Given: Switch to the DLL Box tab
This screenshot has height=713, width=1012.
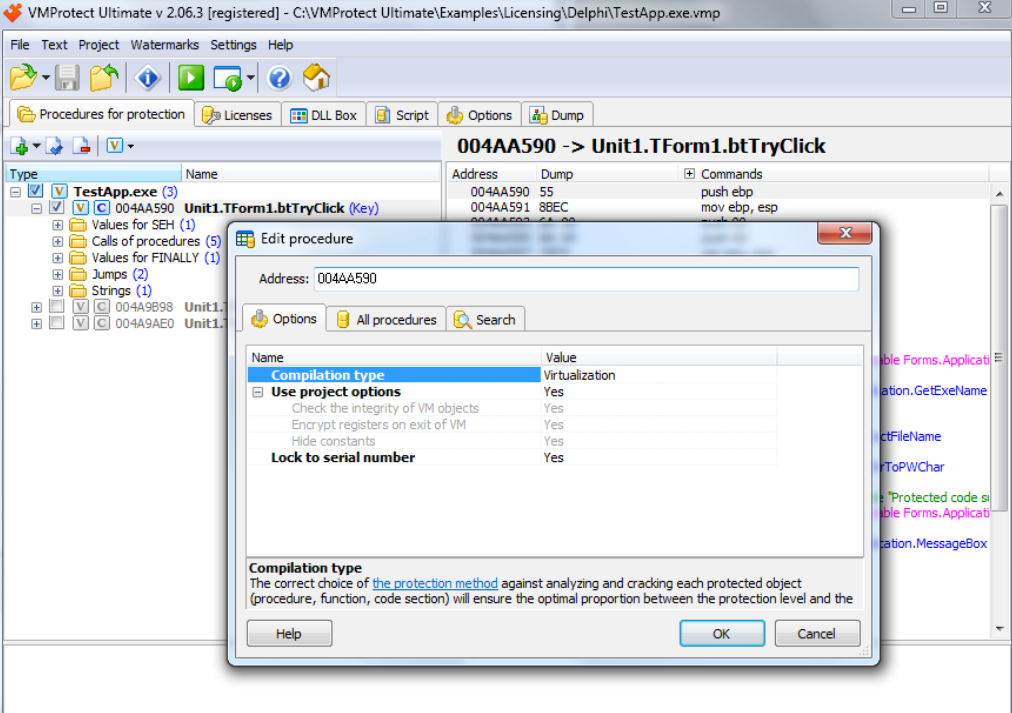Looking at the screenshot, I should pyautogui.click(x=324, y=115).
